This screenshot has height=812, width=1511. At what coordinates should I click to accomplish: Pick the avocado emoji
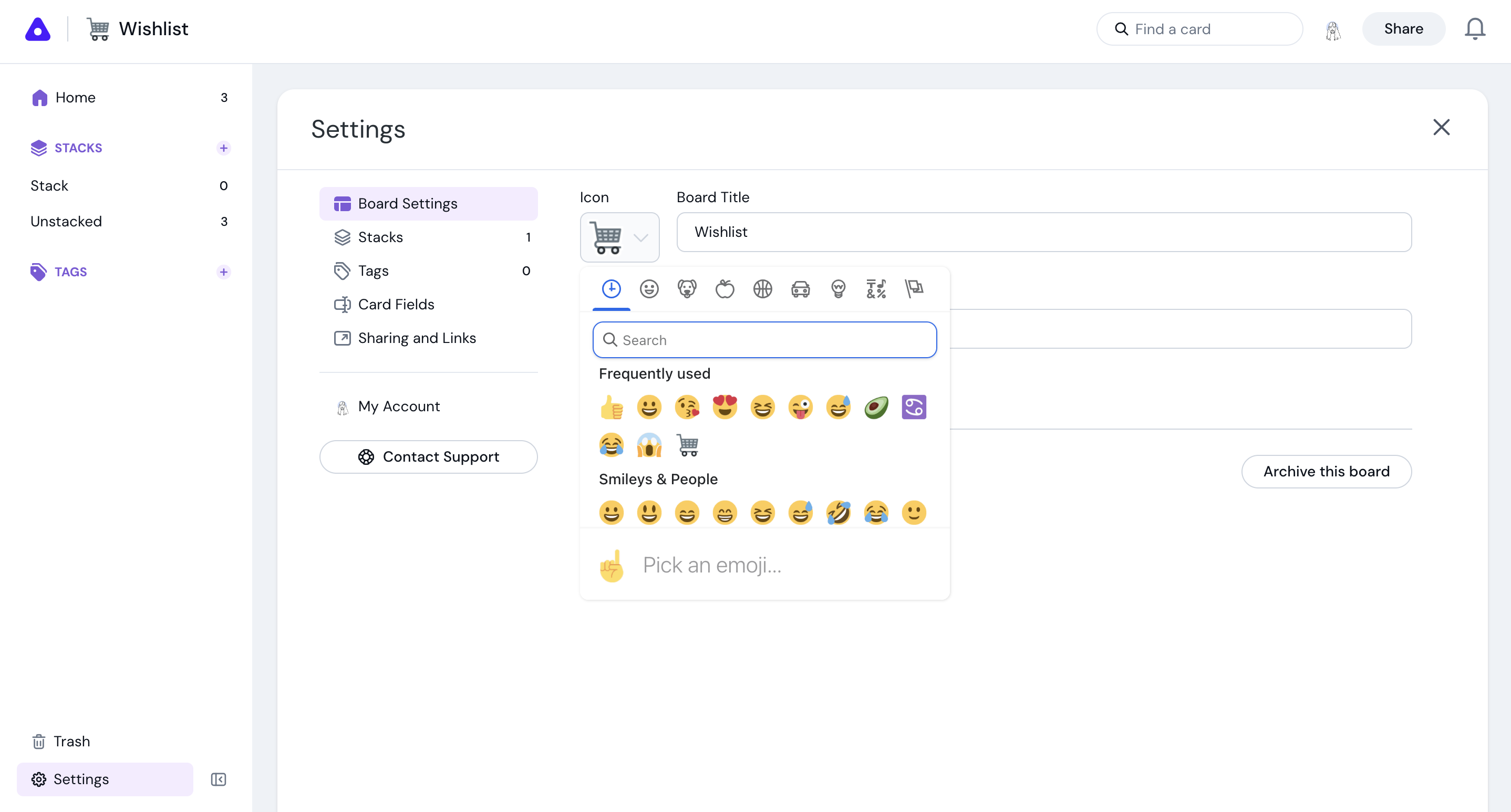pyautogui.click(x=876, y=408)
